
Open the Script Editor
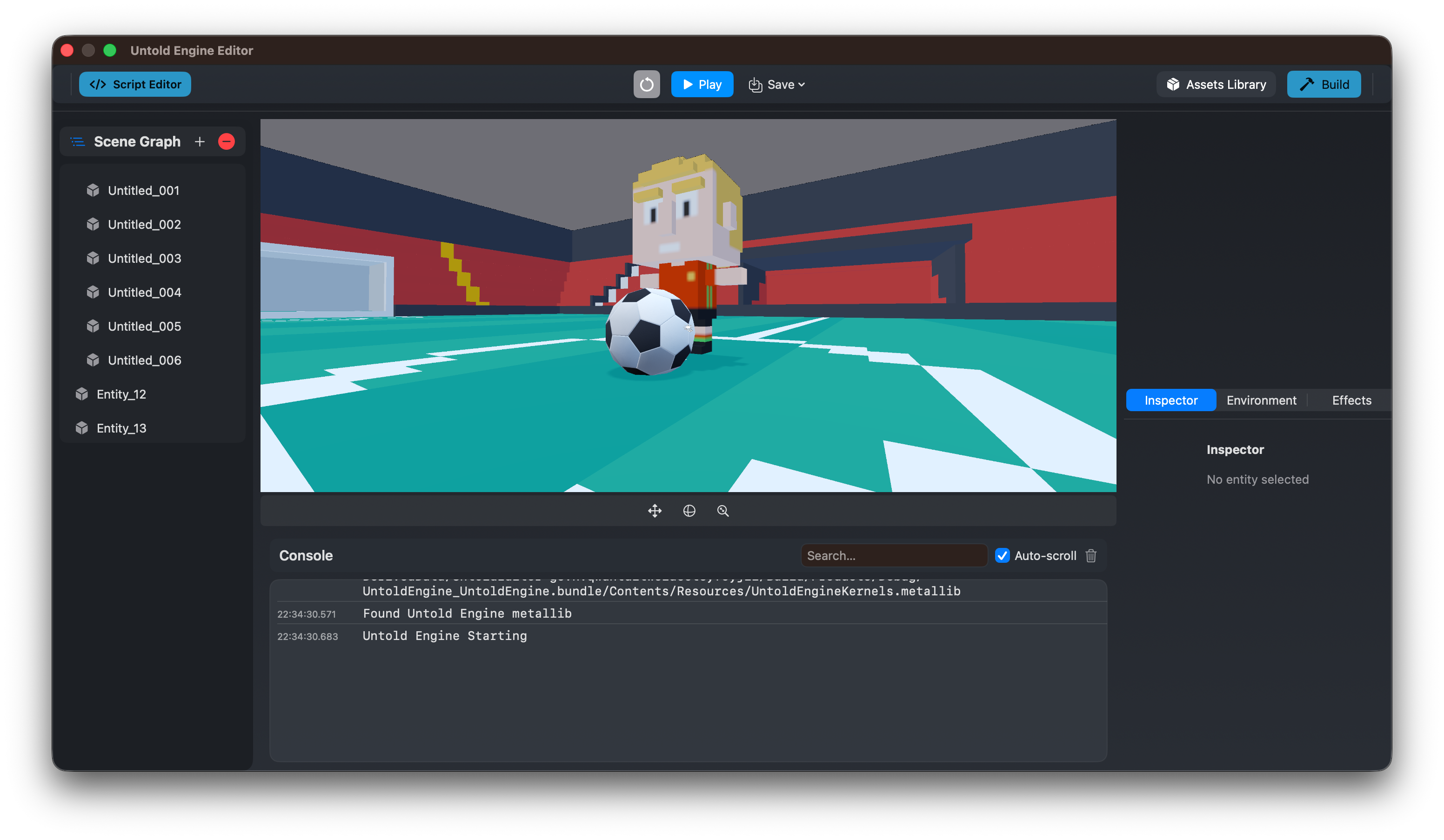click(134, 84)
